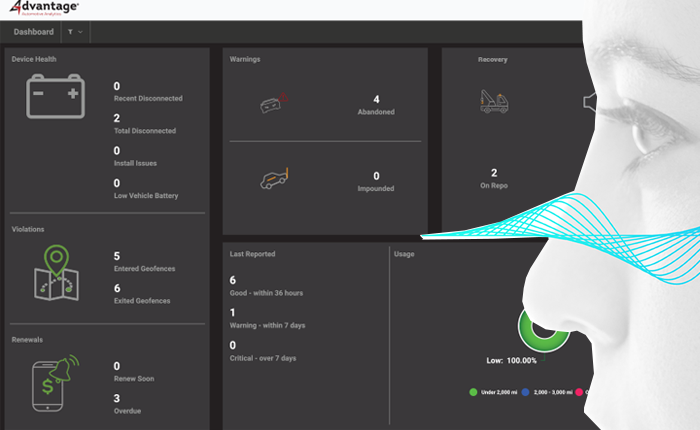Select the Warning - within 7 days count

coord(233,313)
